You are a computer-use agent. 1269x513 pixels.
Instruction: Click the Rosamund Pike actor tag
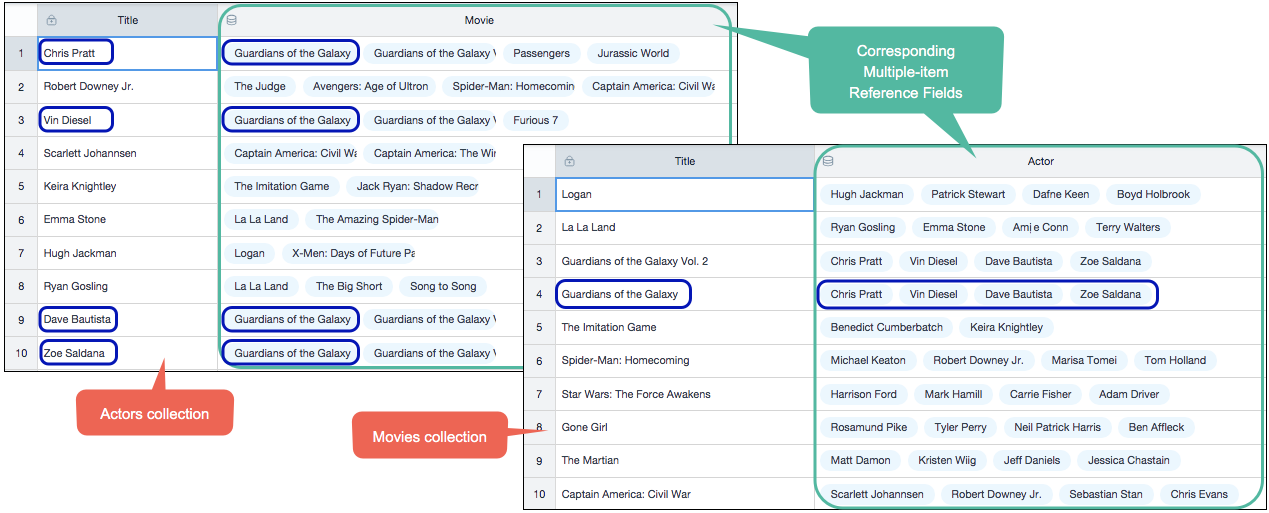coord(869,427)
